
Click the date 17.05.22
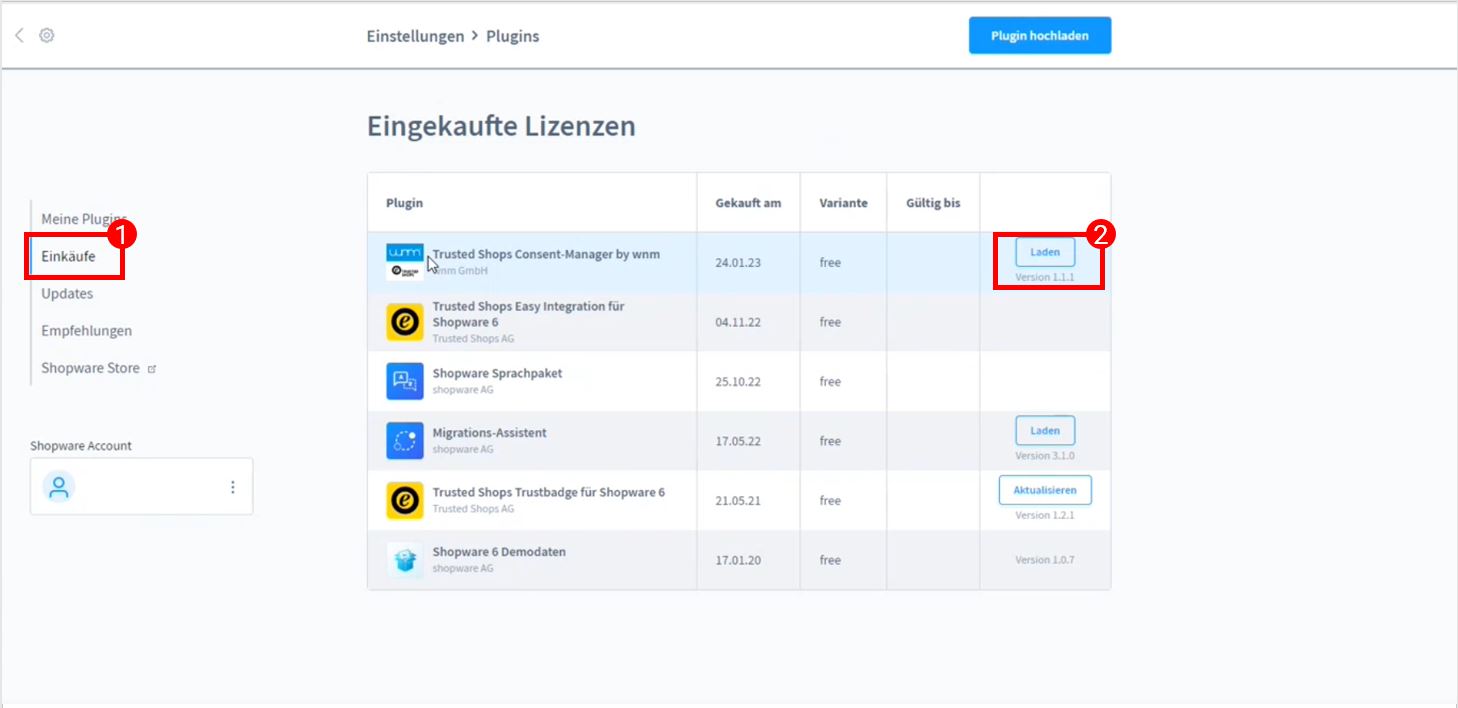(x=738, y=441)
